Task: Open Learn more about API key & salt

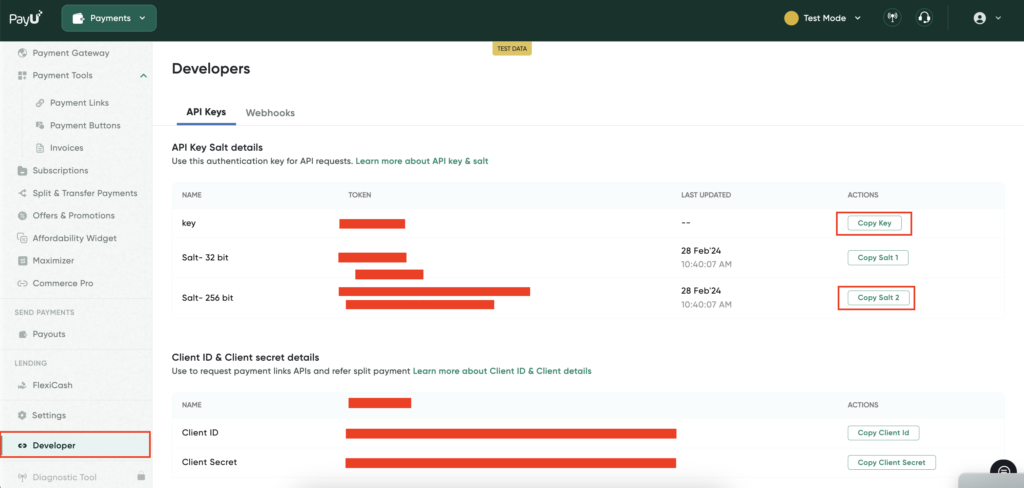Action: 422,161
